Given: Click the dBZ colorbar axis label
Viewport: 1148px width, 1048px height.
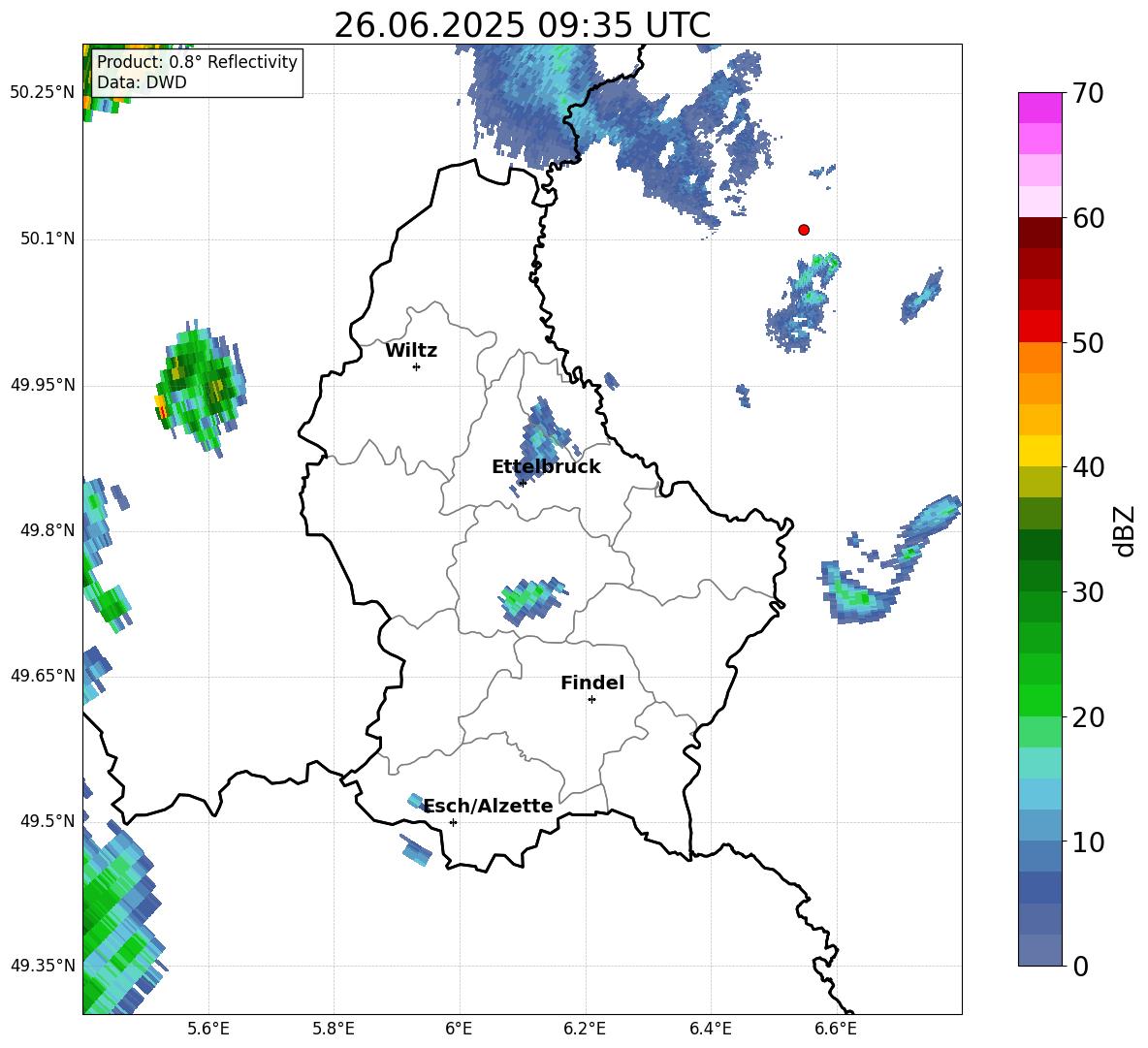Looking at the screenshot, I should click(1126, 530).
